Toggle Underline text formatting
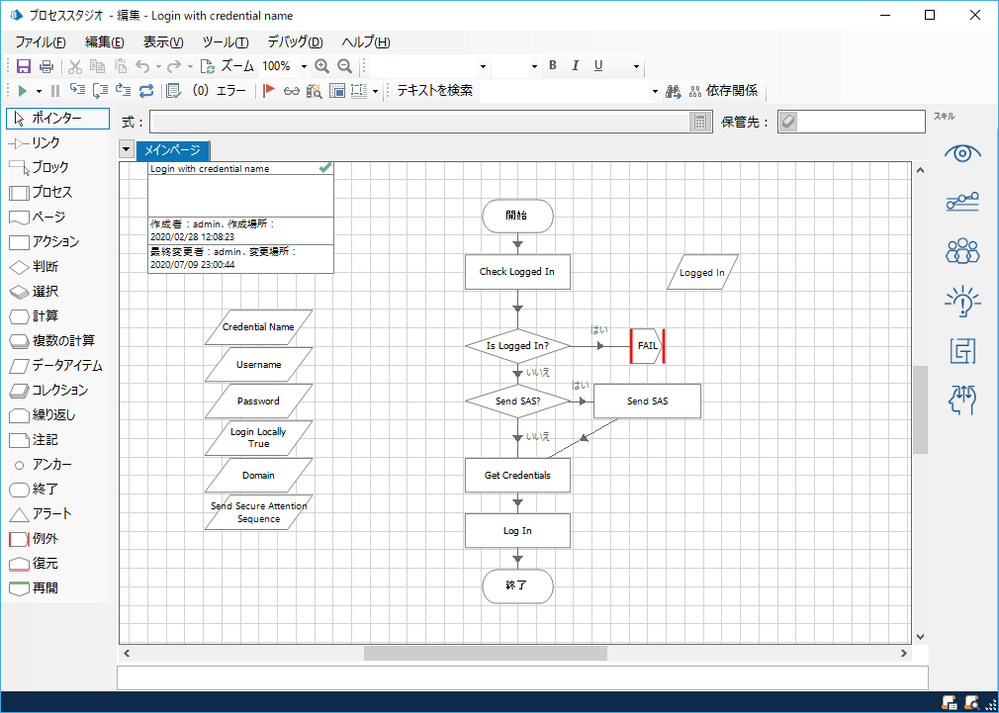Image resolution: width=999 pixels, height=713 pixels. click(x=598, y=66)
